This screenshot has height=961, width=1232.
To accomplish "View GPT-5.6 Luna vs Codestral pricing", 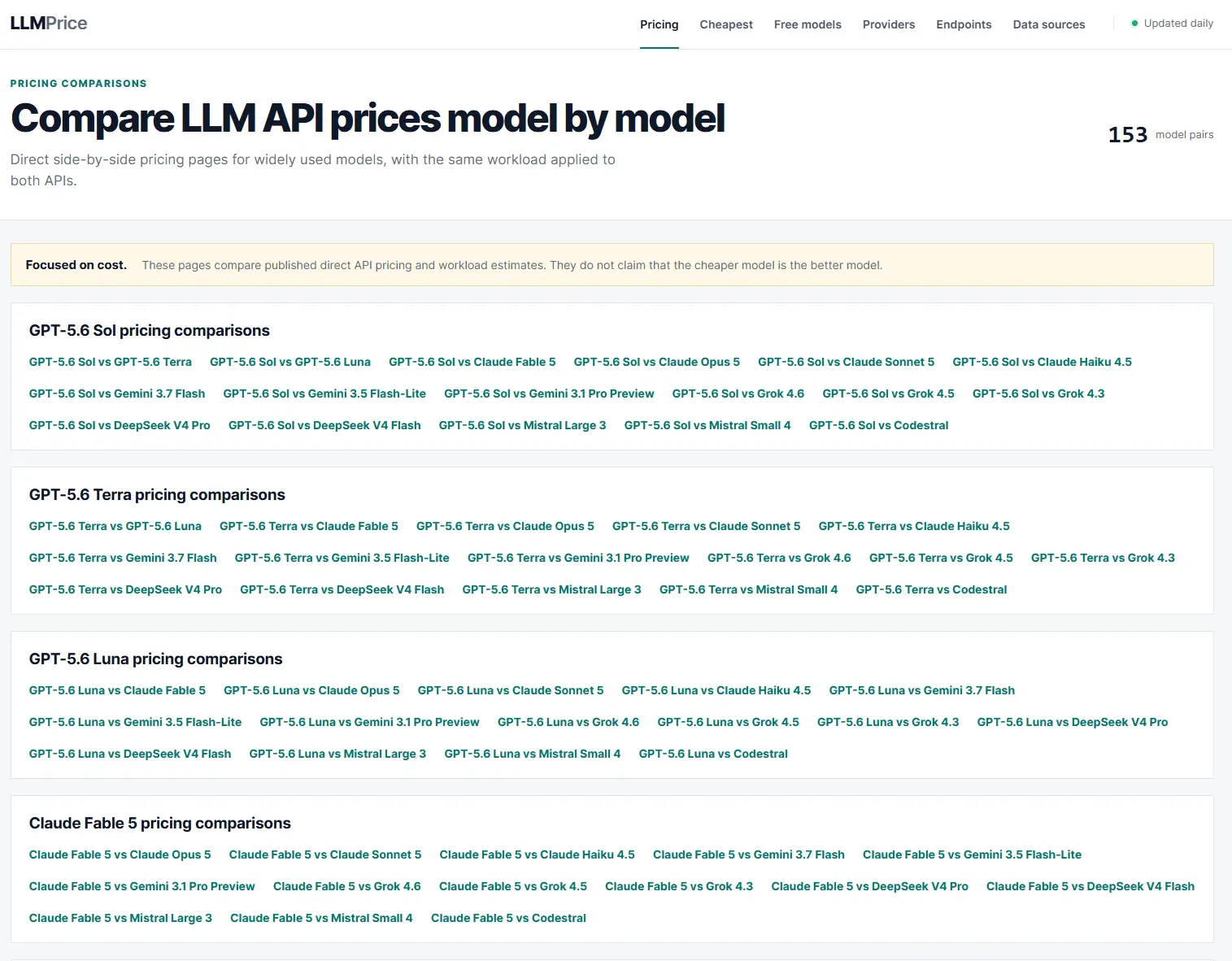I will tap(713, 754).
